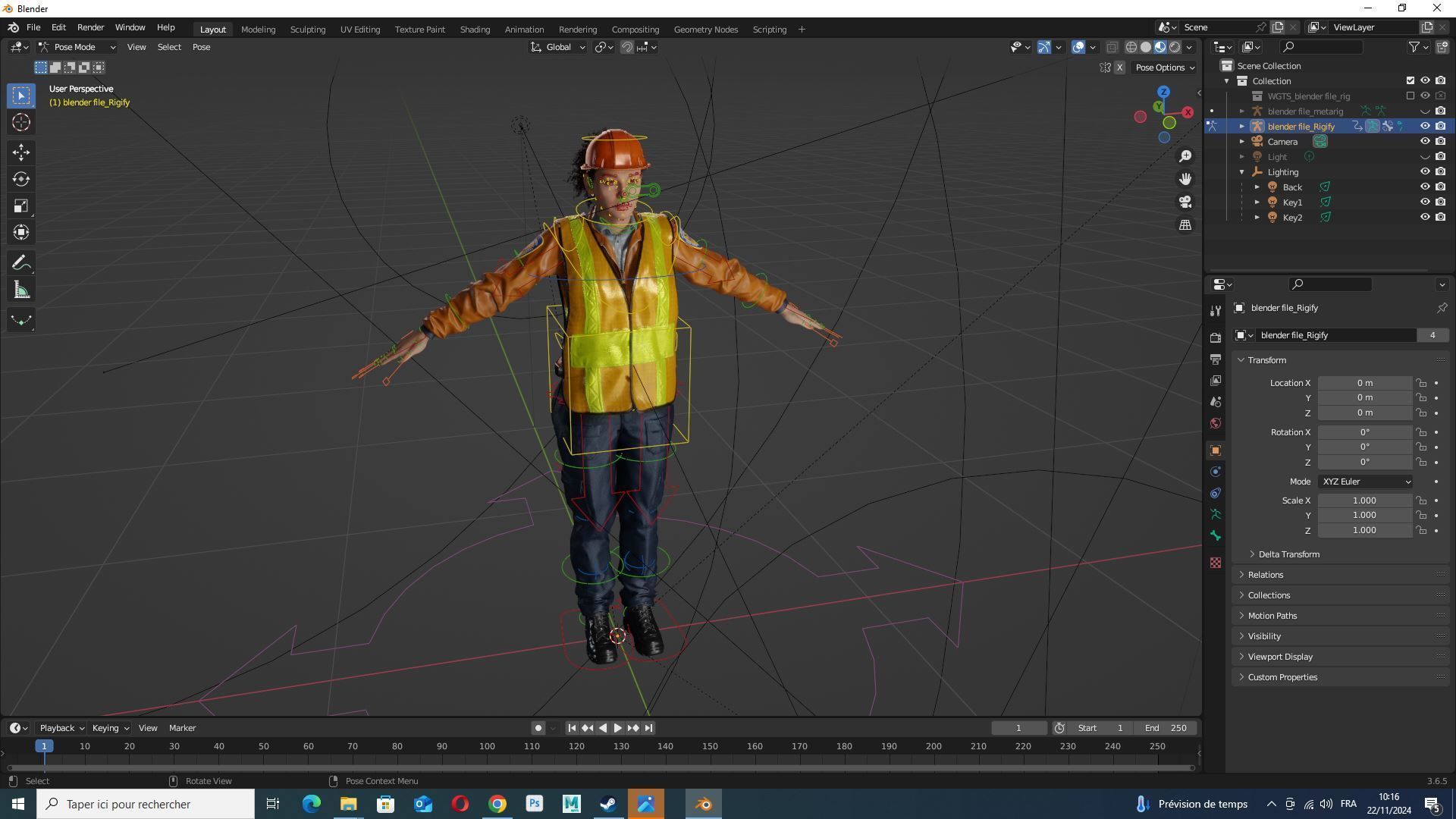Open the Tool properties tab

click(1216, 311)
